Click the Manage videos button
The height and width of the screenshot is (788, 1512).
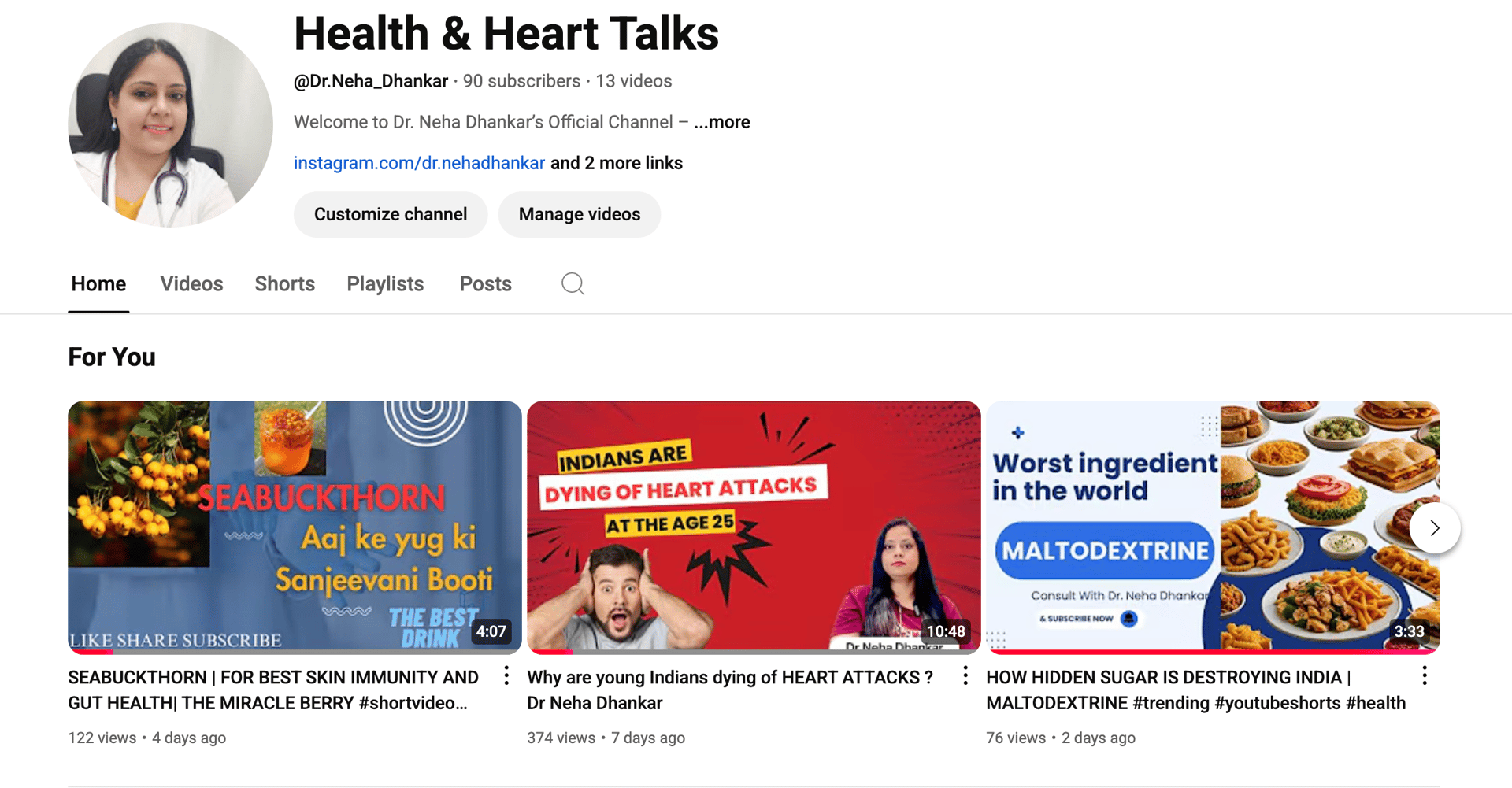tap(580, 214)
